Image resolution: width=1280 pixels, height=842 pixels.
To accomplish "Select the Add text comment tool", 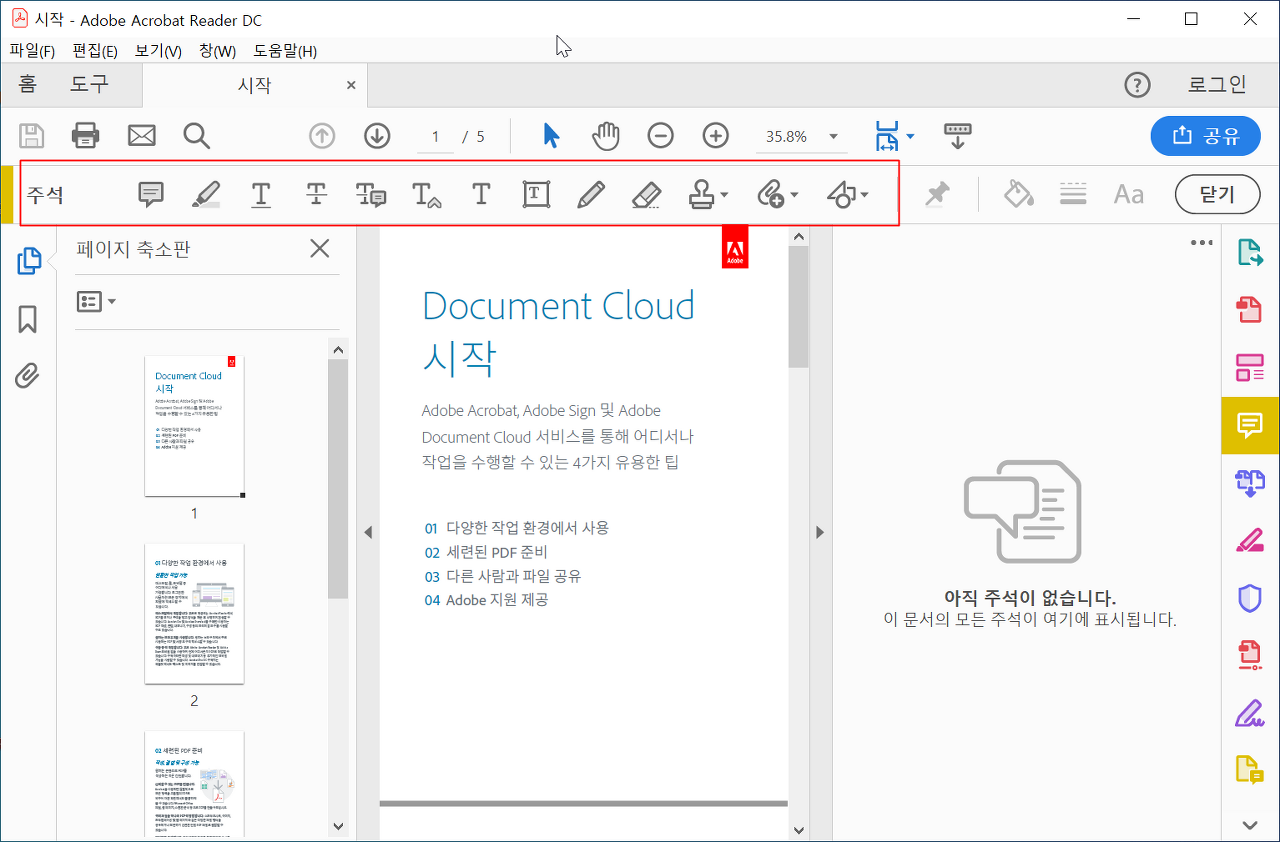I will tap(481, 194).
